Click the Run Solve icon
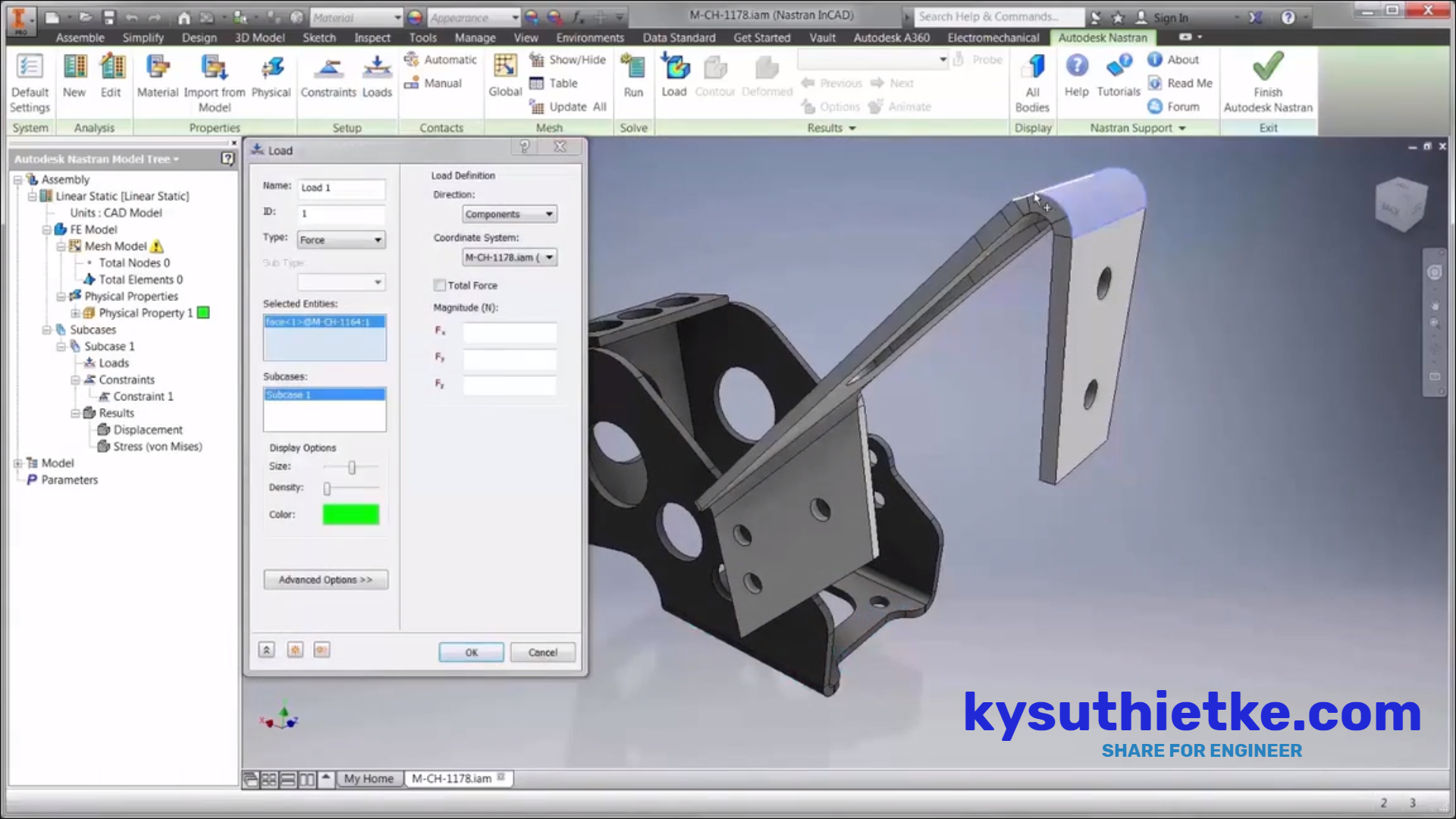The width and height of the screenshot is (1456, 819). (x=633, y=75)
